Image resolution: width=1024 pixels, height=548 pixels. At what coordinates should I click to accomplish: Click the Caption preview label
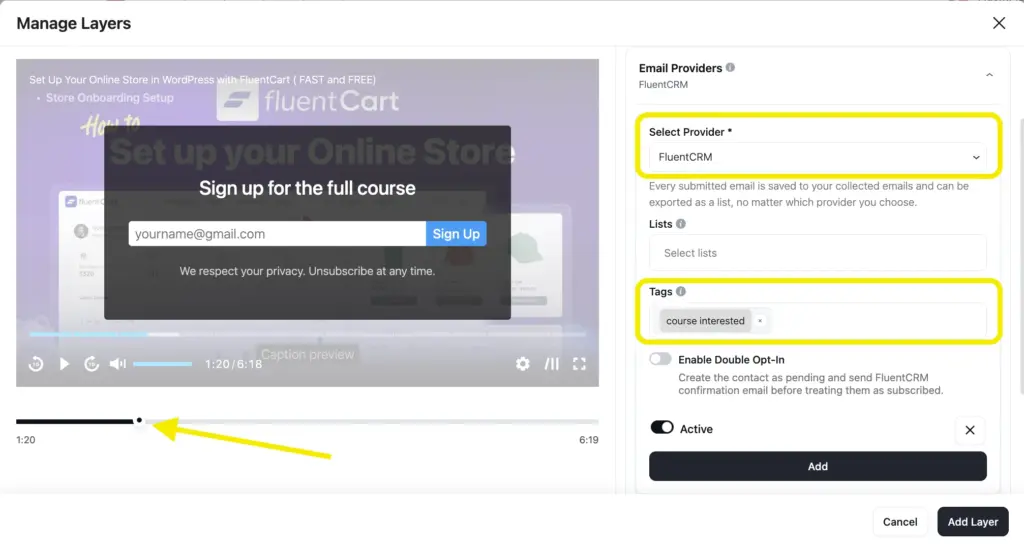pos(307,355)
